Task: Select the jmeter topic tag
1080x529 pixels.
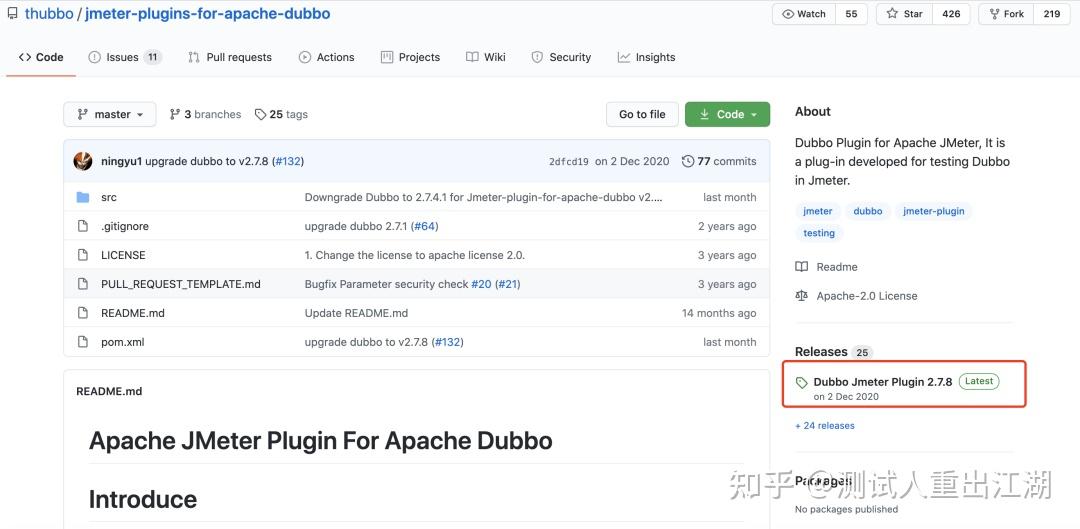Action: (818, 211)
